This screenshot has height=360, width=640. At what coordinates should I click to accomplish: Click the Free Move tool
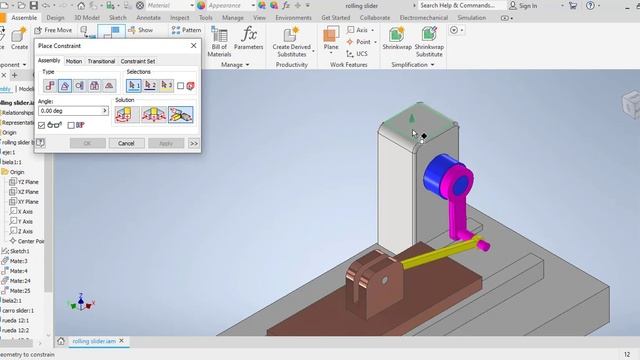click(x=53, y=30)
